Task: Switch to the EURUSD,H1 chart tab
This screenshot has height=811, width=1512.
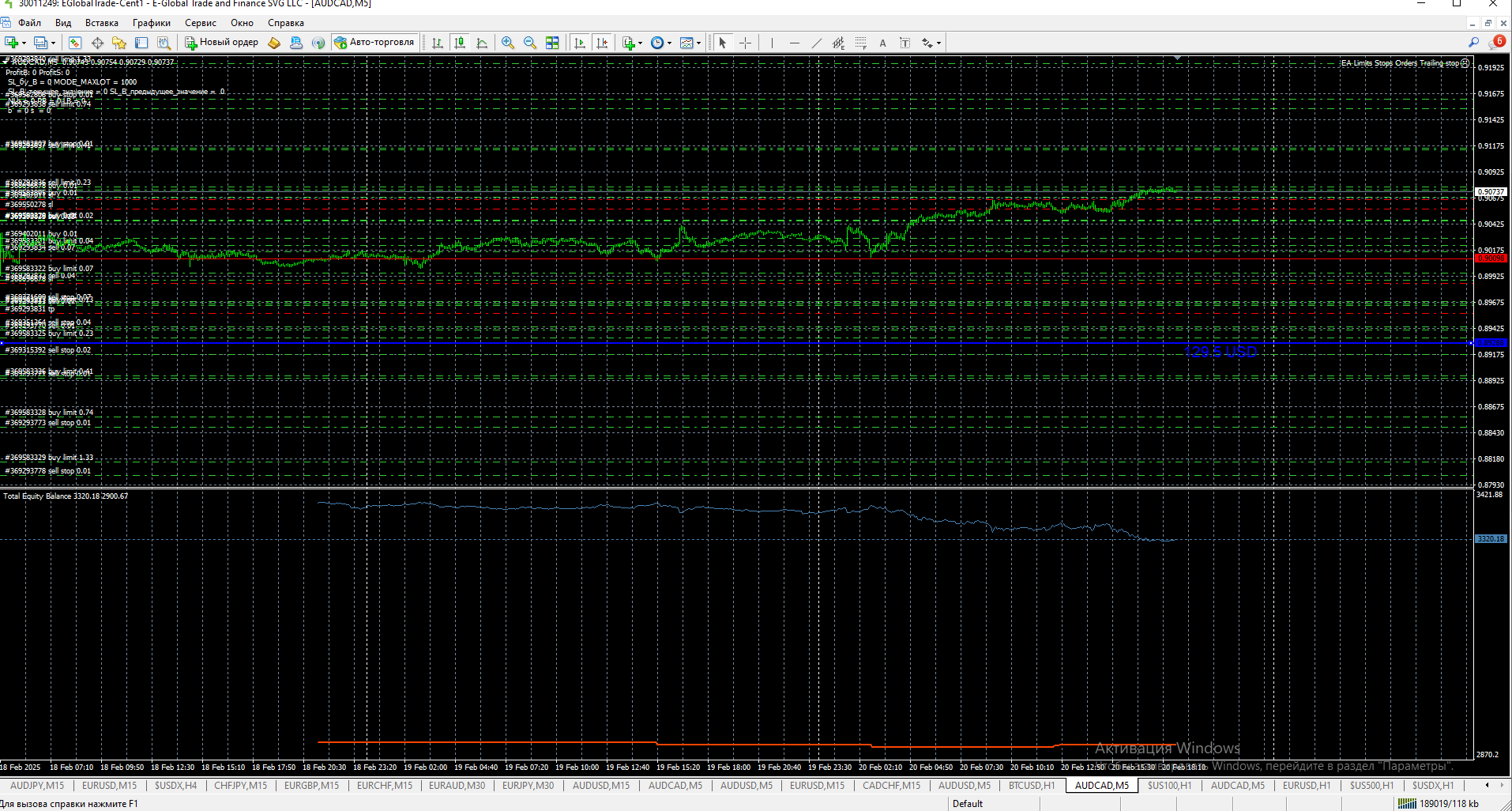Action: click(x=1307, y=786)
